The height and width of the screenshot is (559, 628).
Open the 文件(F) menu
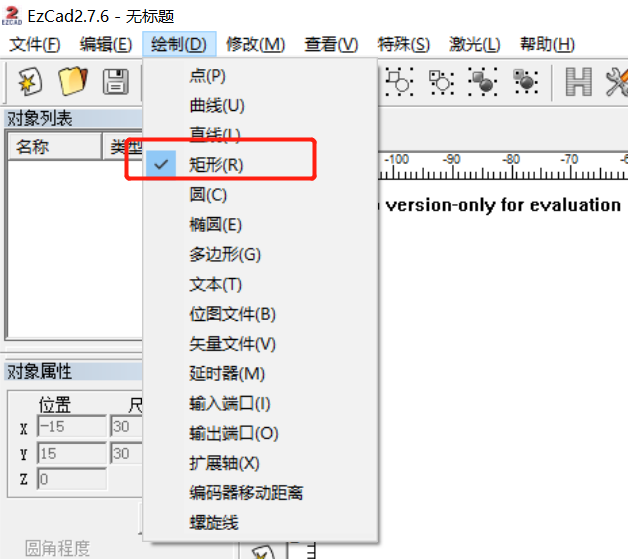pyautogui.click(x=35, y=44)
